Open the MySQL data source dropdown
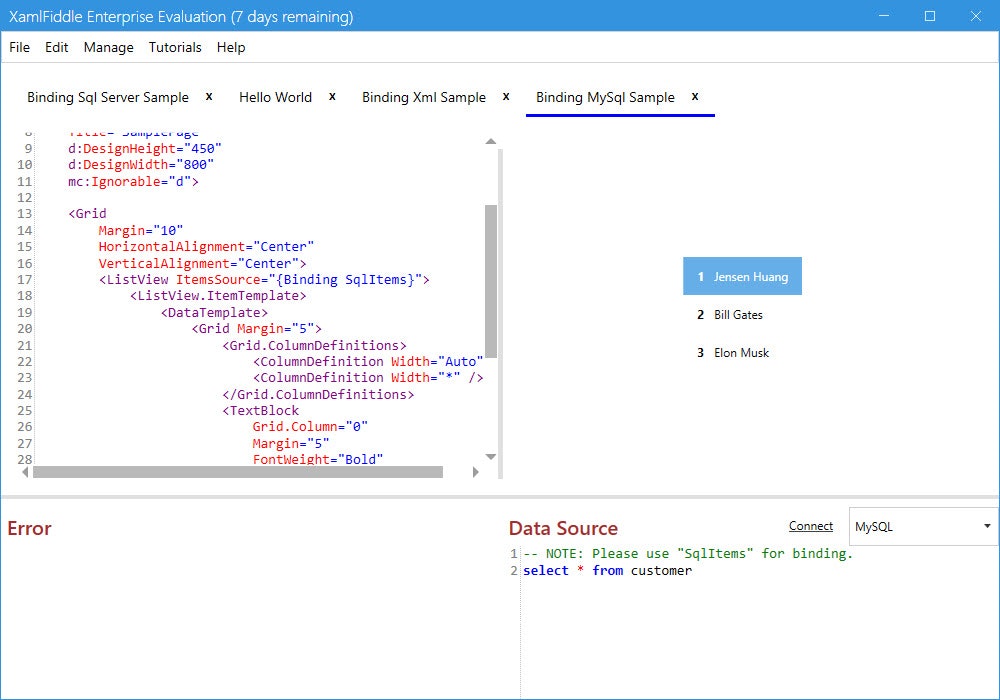This screenshot has width=1000, height=700. [923, 527]
